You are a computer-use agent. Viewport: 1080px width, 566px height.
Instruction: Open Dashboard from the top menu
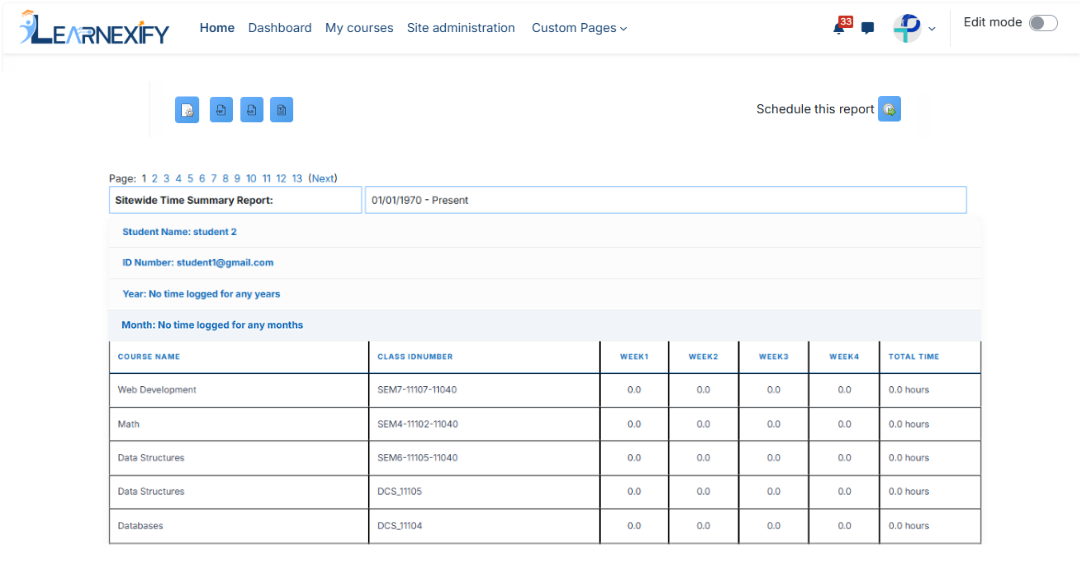[x=280, y=28]
